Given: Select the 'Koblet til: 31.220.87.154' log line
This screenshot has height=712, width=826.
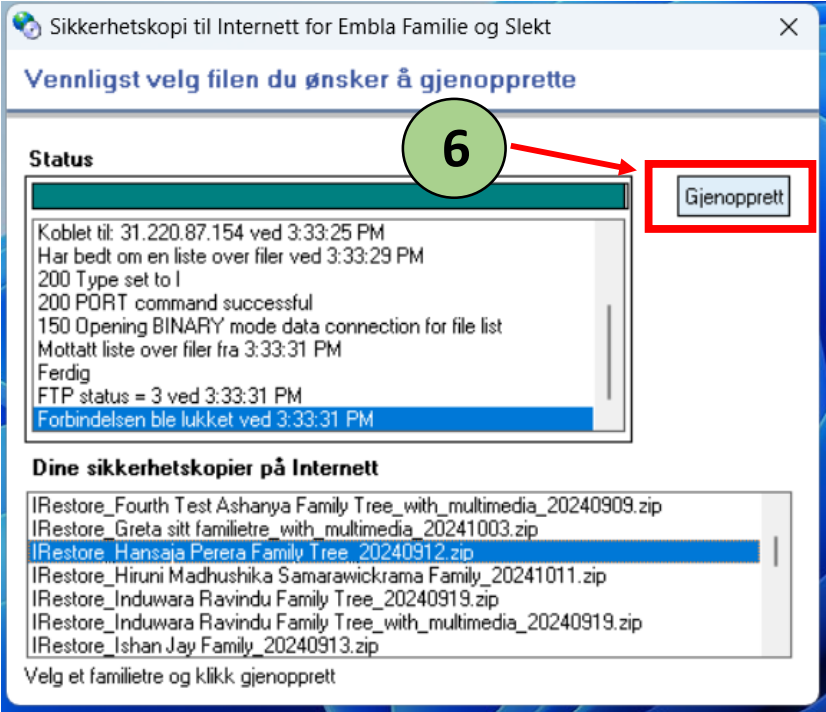Looking at the screenshot, I should tap(210, 233).
